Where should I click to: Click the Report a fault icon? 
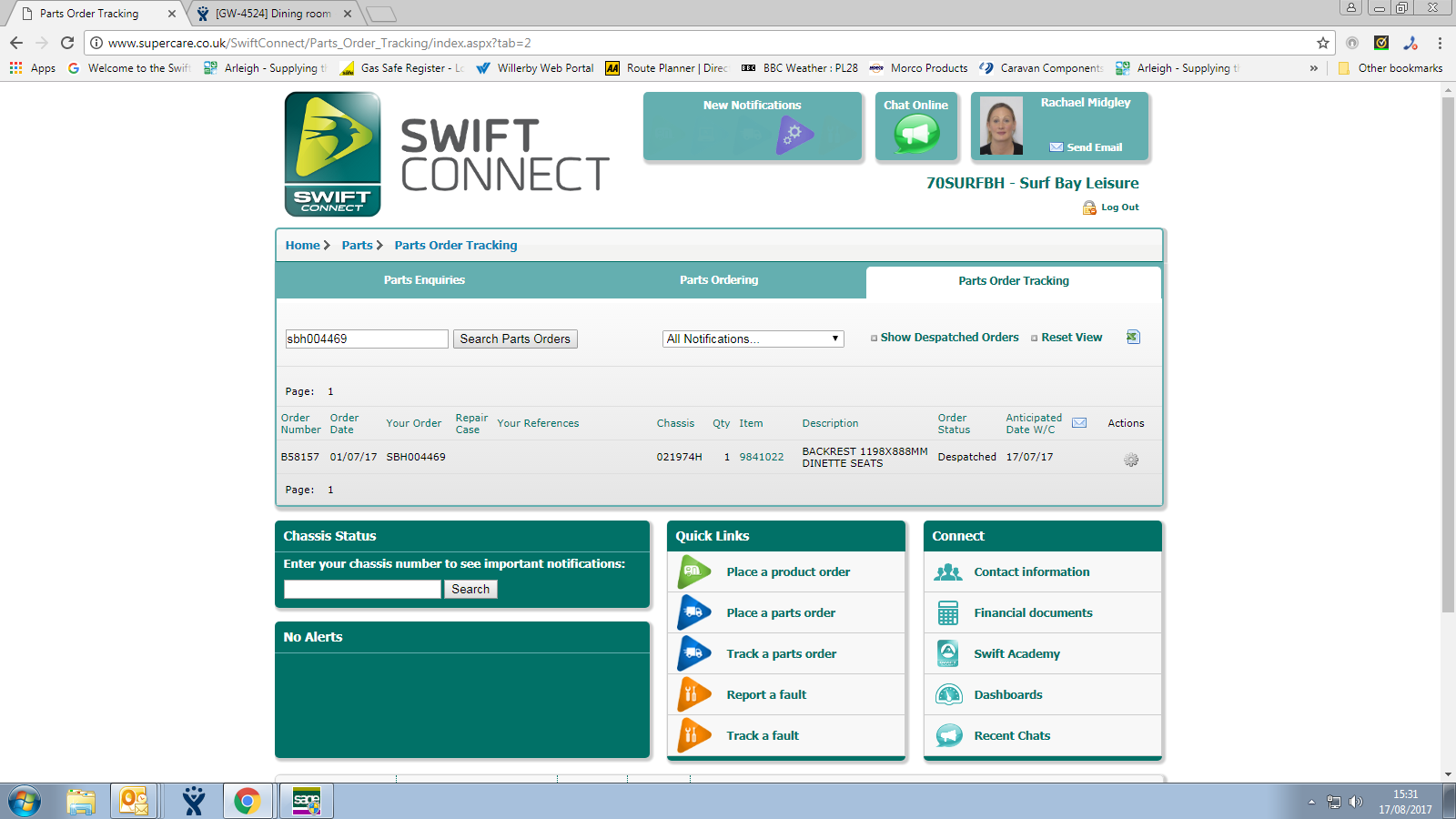(x=694, y=695)
